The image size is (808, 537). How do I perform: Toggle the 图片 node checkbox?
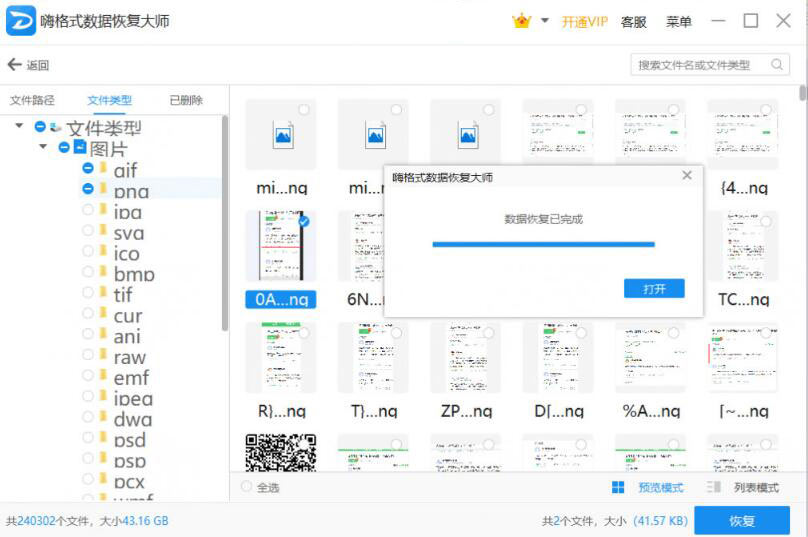64,147
